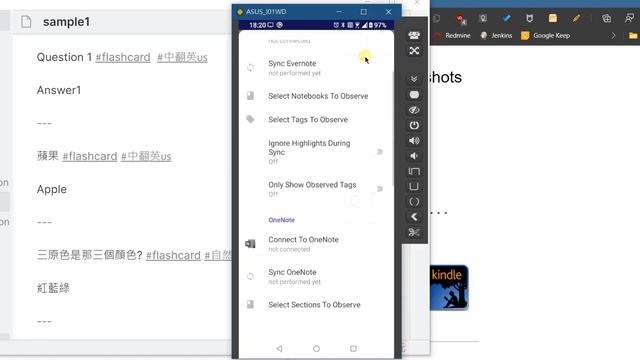Screen dimensions: 640x360
Task: Click the #中翻英us tag after 蘋果
Action: pos(146,156)
